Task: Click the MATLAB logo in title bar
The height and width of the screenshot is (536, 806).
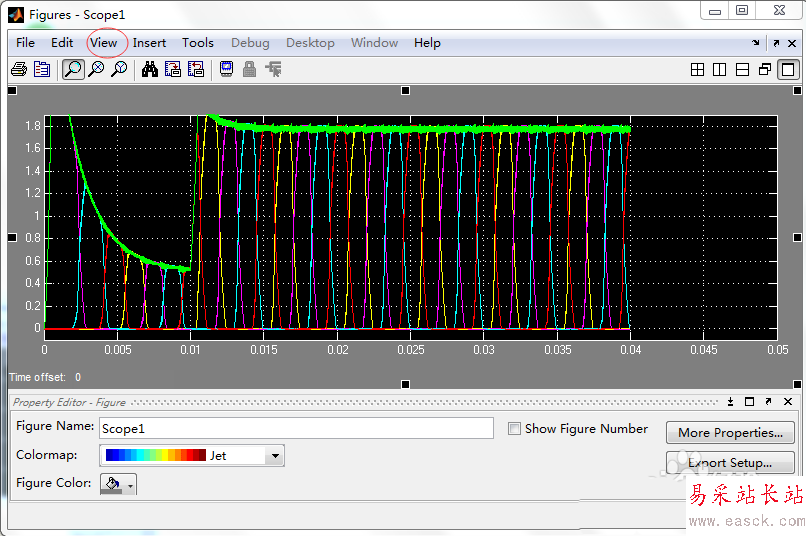Action: (x=16, y=15)
